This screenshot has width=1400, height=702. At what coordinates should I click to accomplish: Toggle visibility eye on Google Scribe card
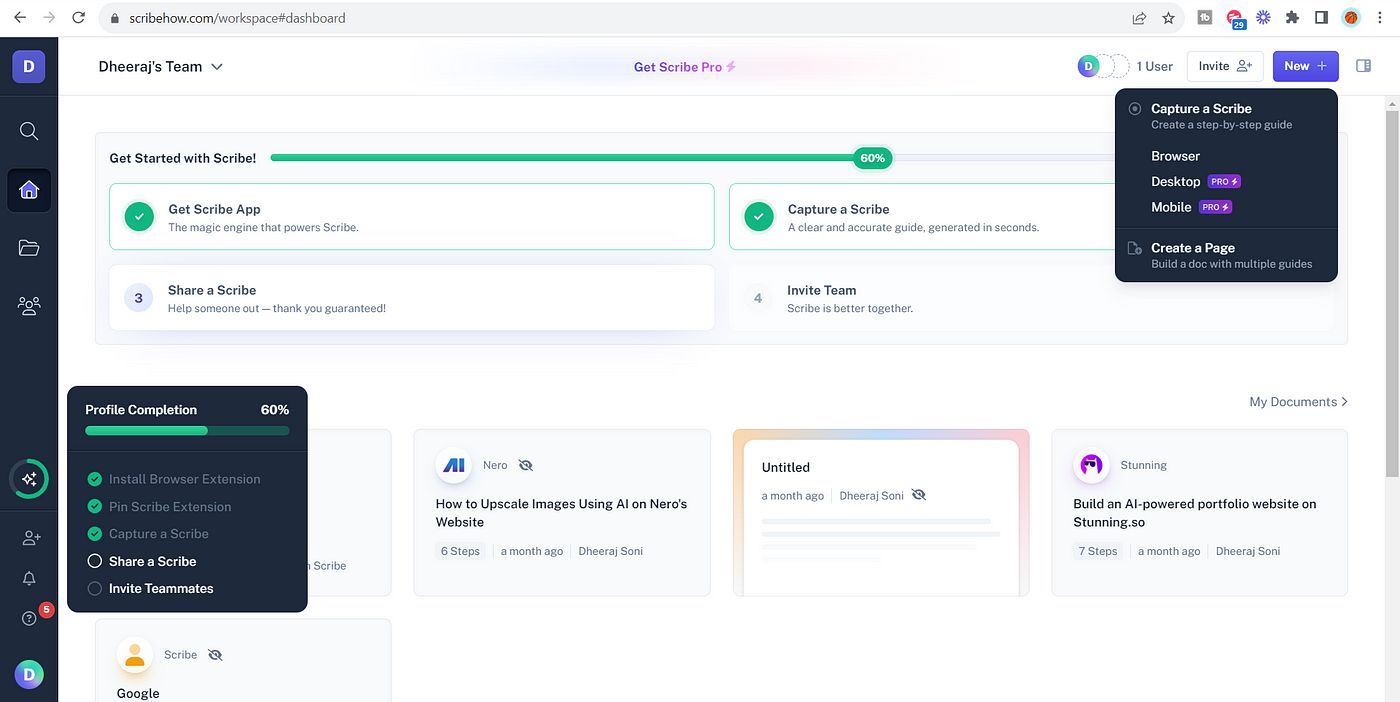tap(215, 655)
